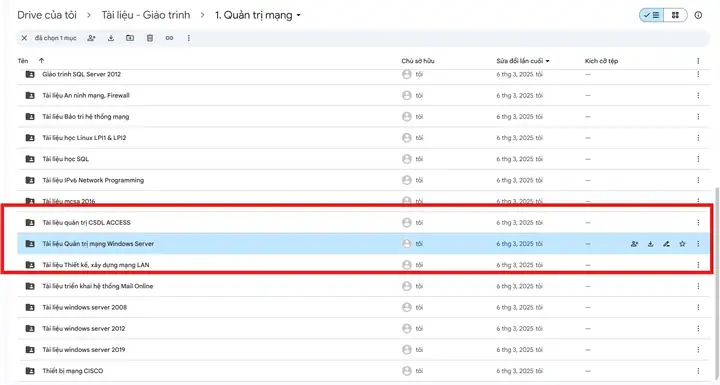
Task: Open column options menu in header row
Action: [698, 61]
